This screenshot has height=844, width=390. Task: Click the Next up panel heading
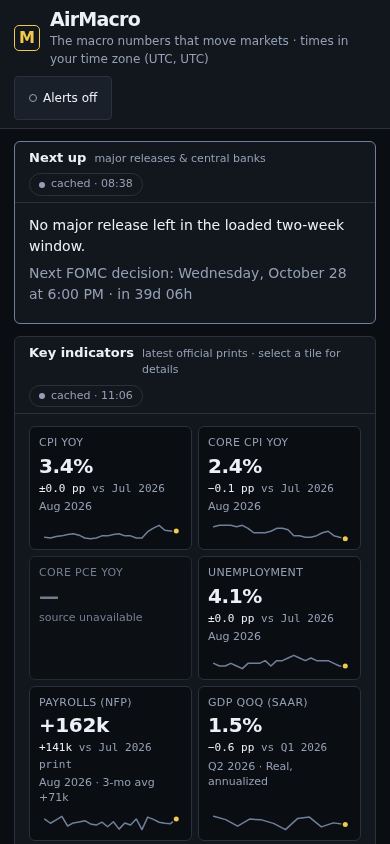pyautogui.click(x=58, y=158)
